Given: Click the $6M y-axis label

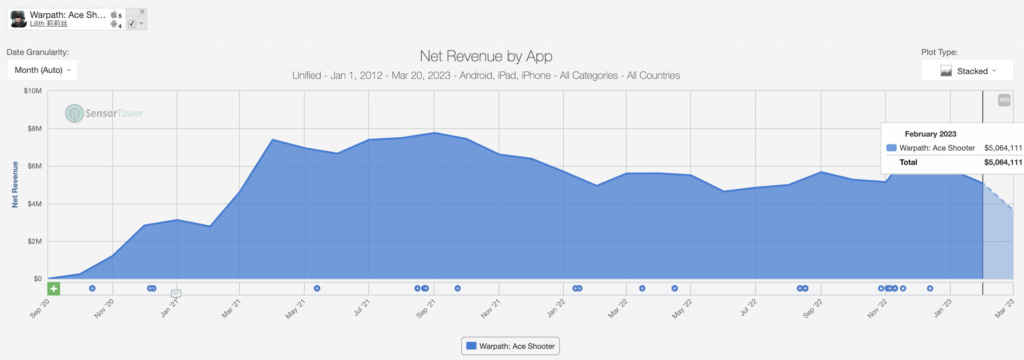Looking at the screenshot, I should pos(34,166).
